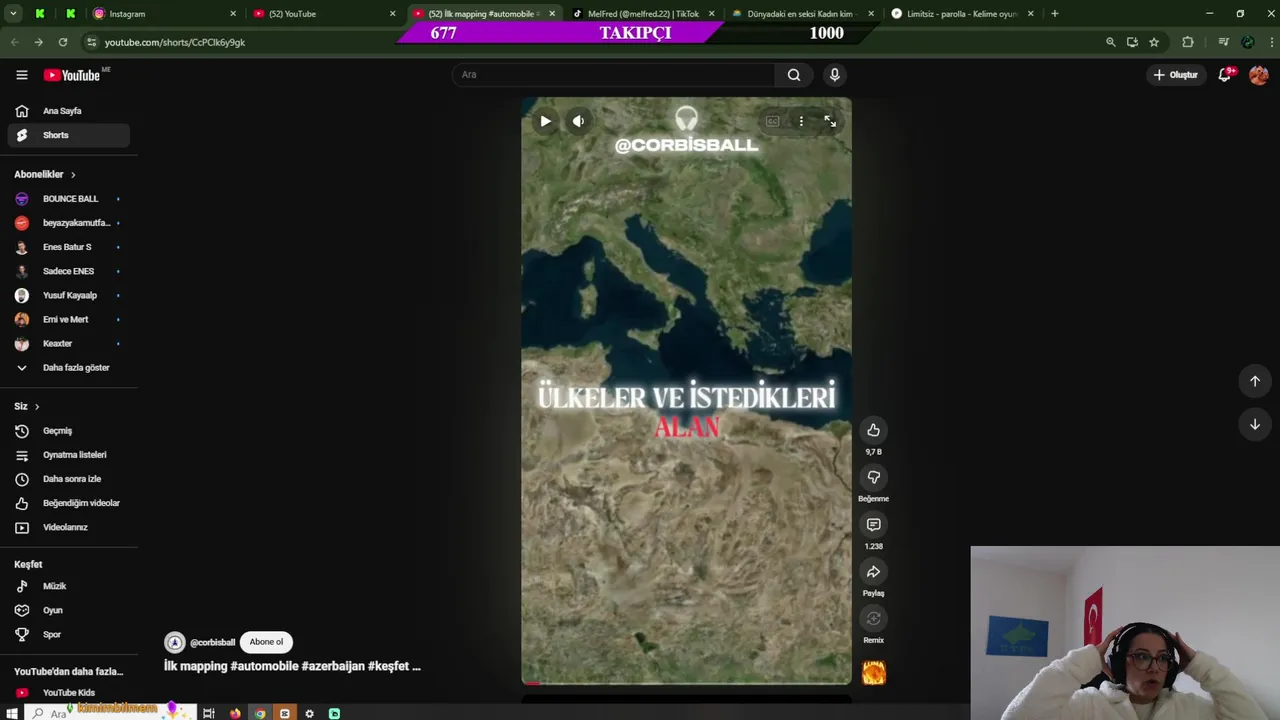Go back in browser history

coord(14,42)
